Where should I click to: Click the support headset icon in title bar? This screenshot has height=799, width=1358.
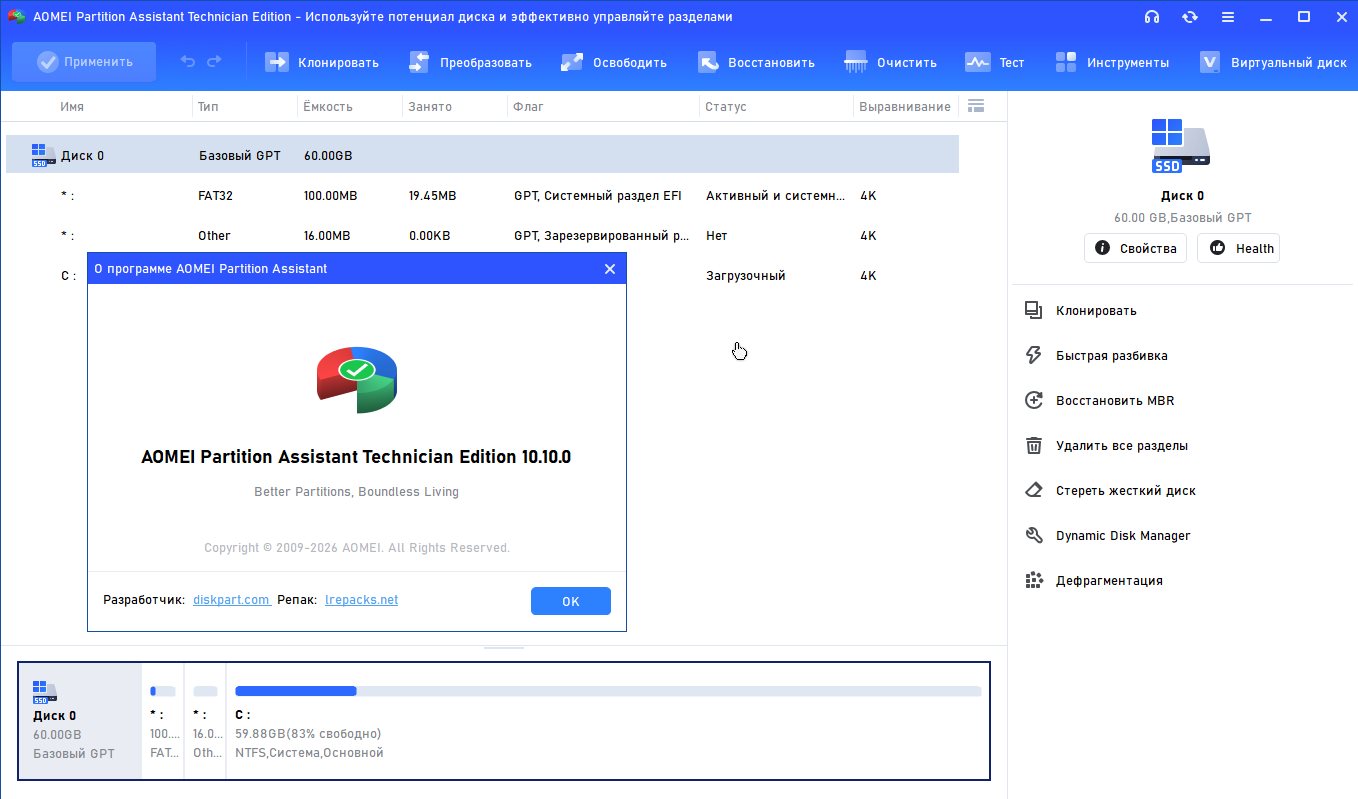[x=1152, y=17]
